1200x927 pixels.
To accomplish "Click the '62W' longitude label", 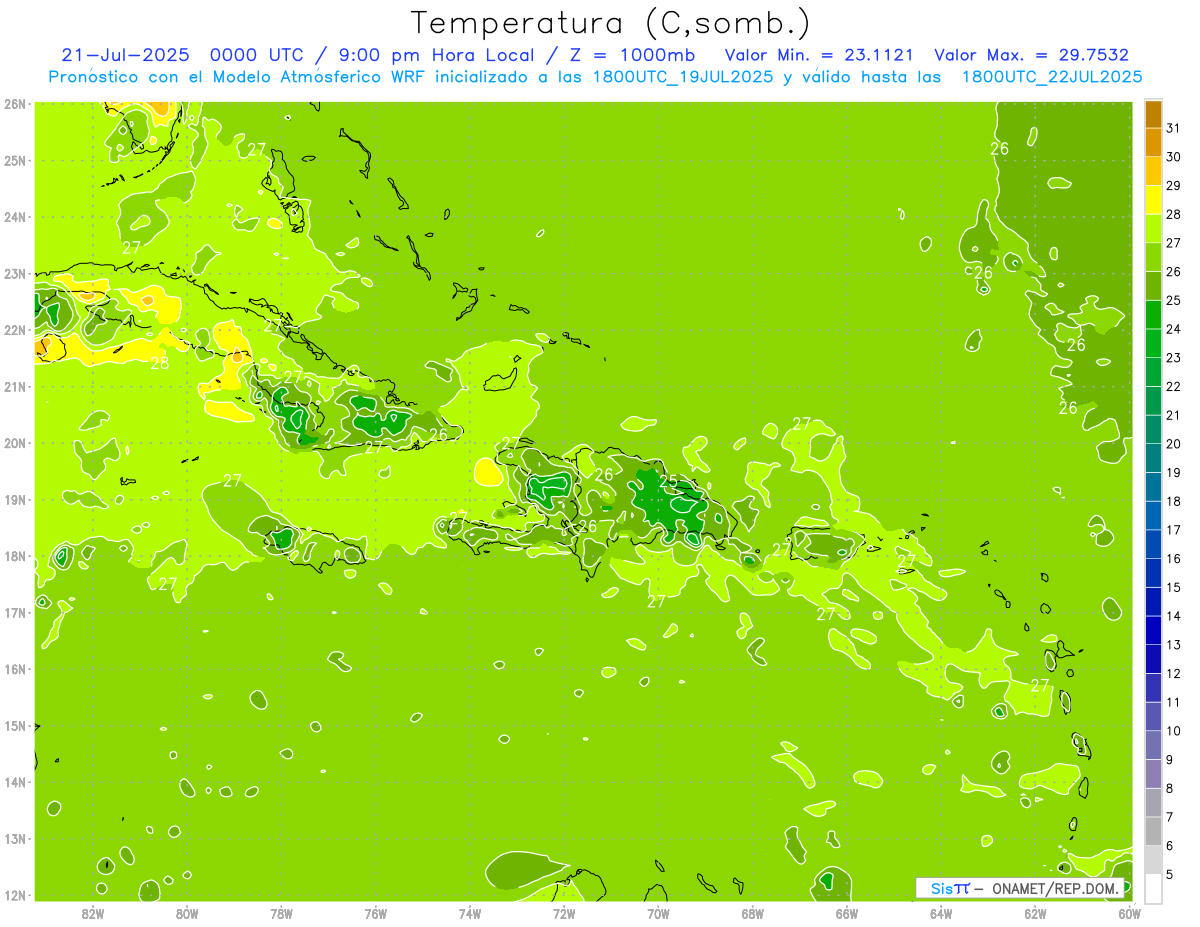I will click(x=1035, y=913).
